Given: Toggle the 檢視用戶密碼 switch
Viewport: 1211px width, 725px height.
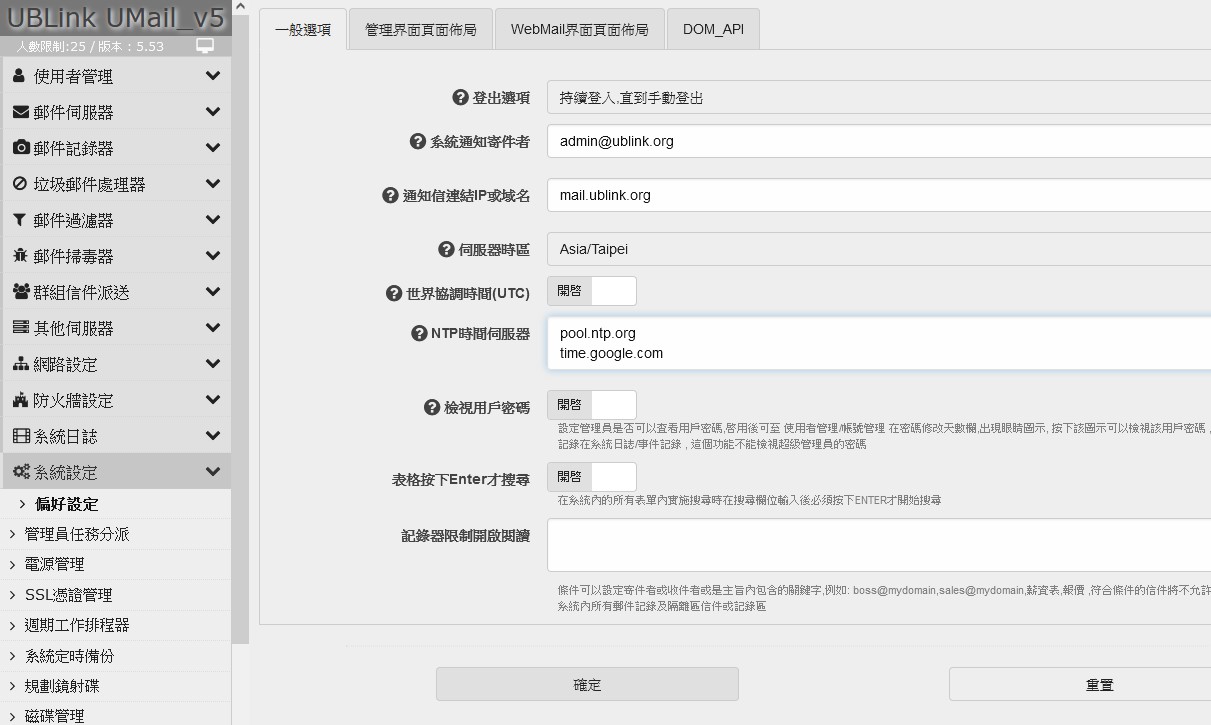Looking at the screenshot, I should coord(591,405).
